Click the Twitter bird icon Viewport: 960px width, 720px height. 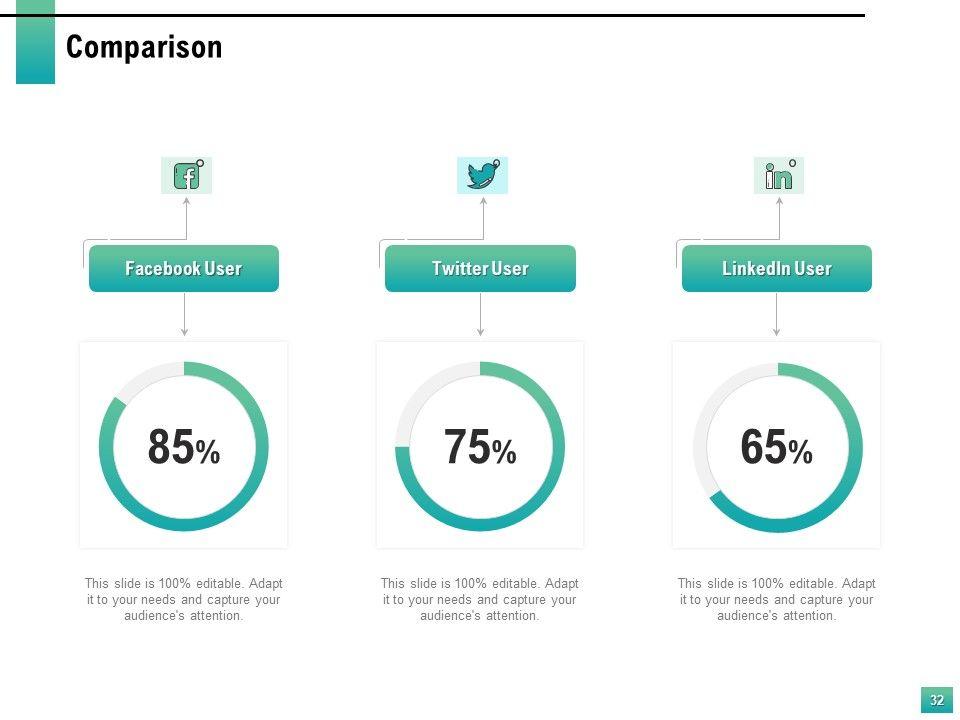(482, 175)
